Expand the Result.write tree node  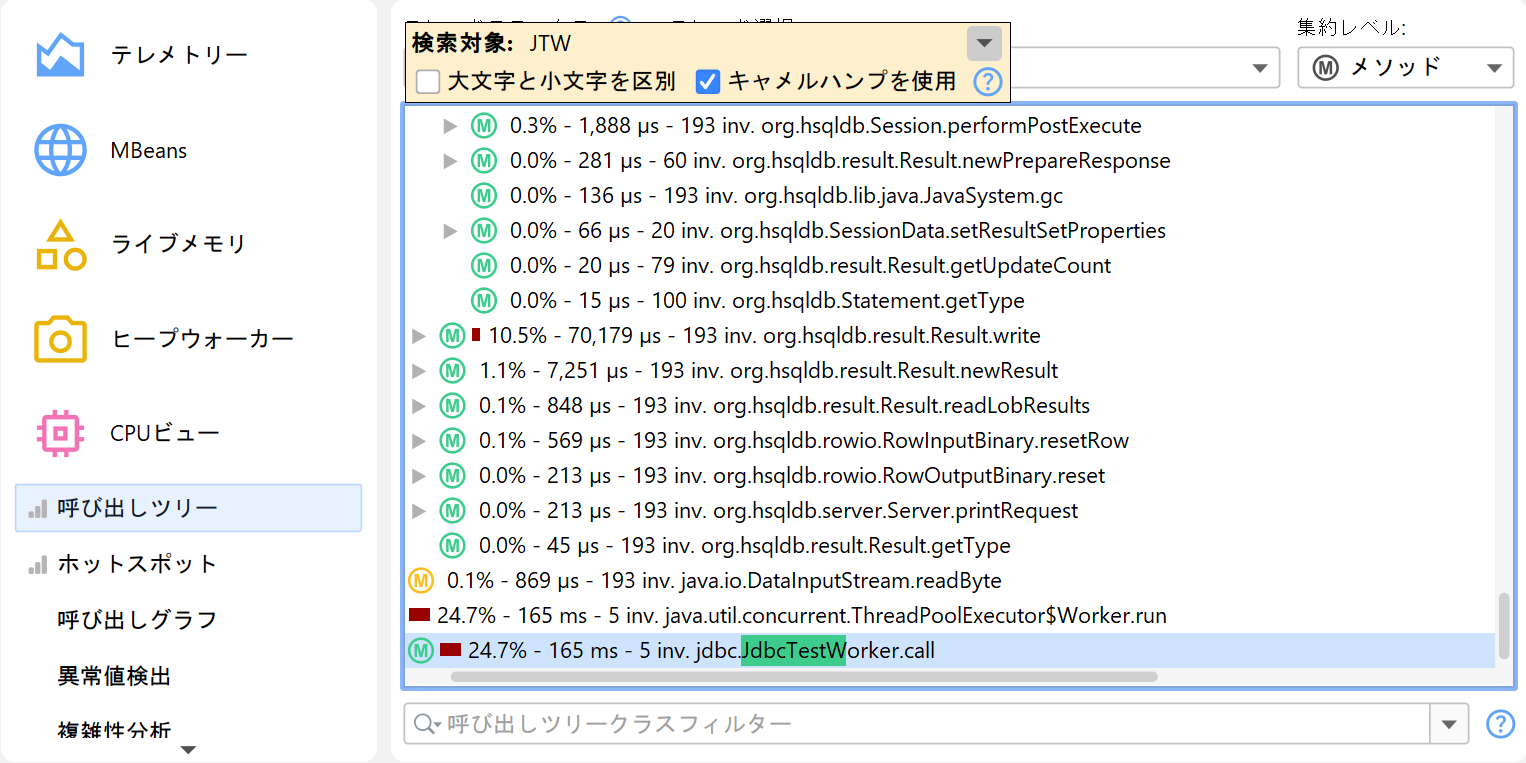point(419,336)
